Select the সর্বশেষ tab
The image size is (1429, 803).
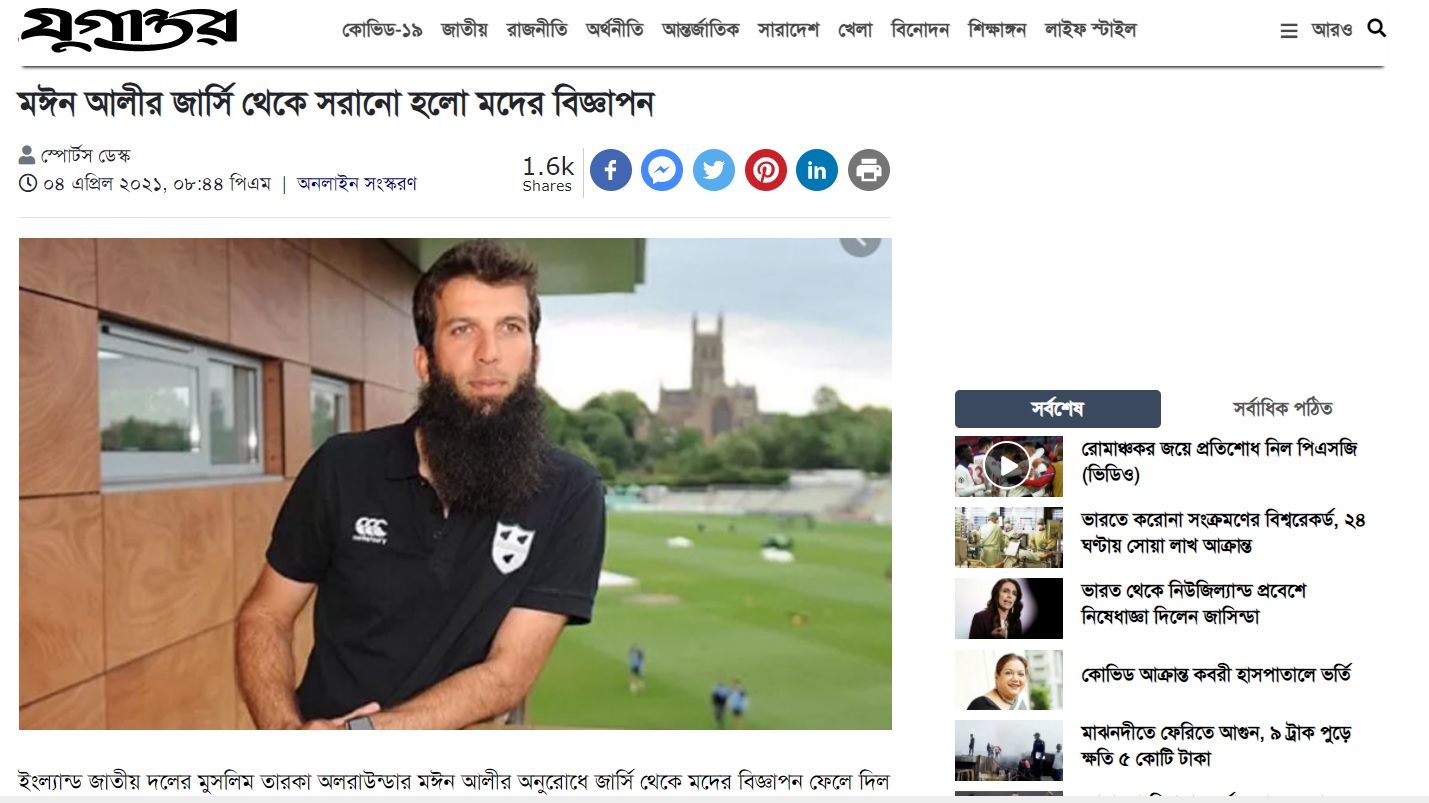(1058, 409)
